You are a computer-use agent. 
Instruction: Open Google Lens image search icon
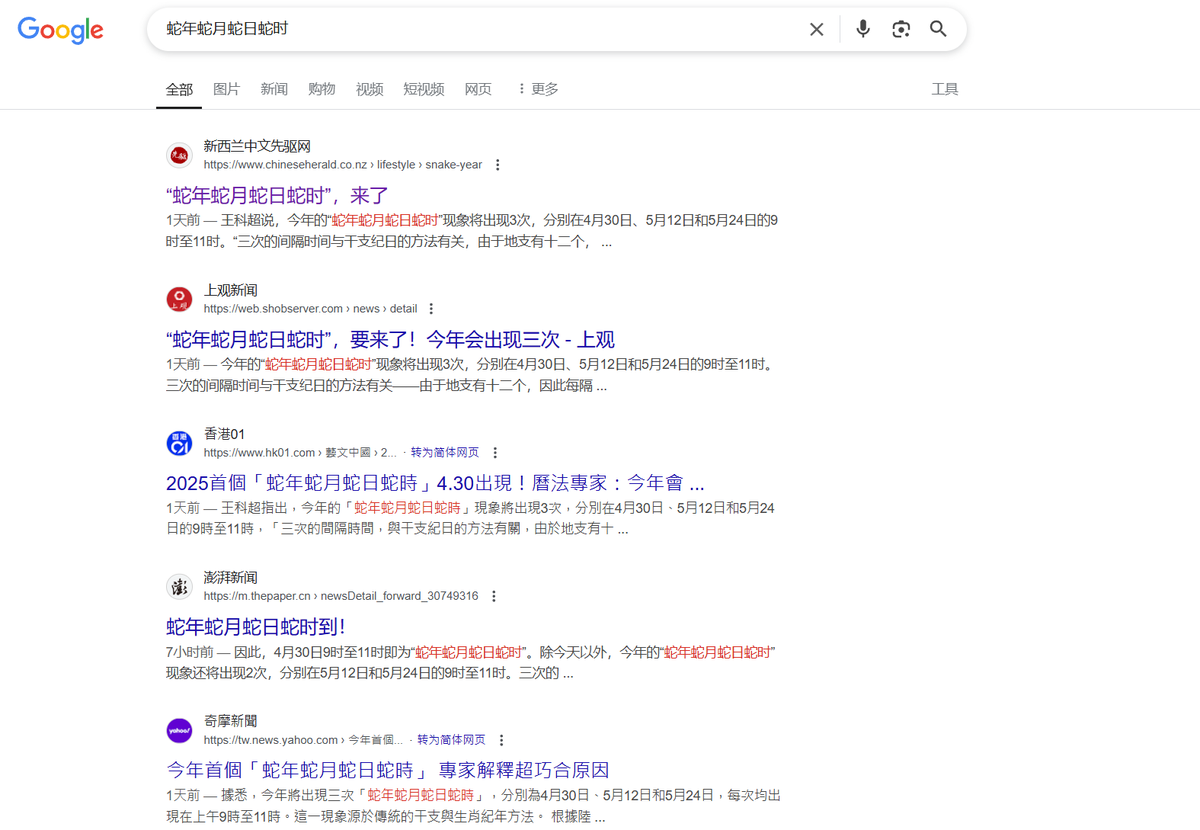pyautogui.click(x=901, y=29)
